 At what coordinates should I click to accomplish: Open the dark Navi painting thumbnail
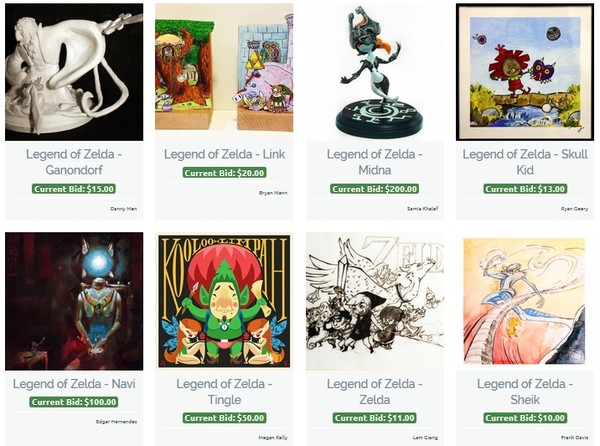[x=74, y=301]
